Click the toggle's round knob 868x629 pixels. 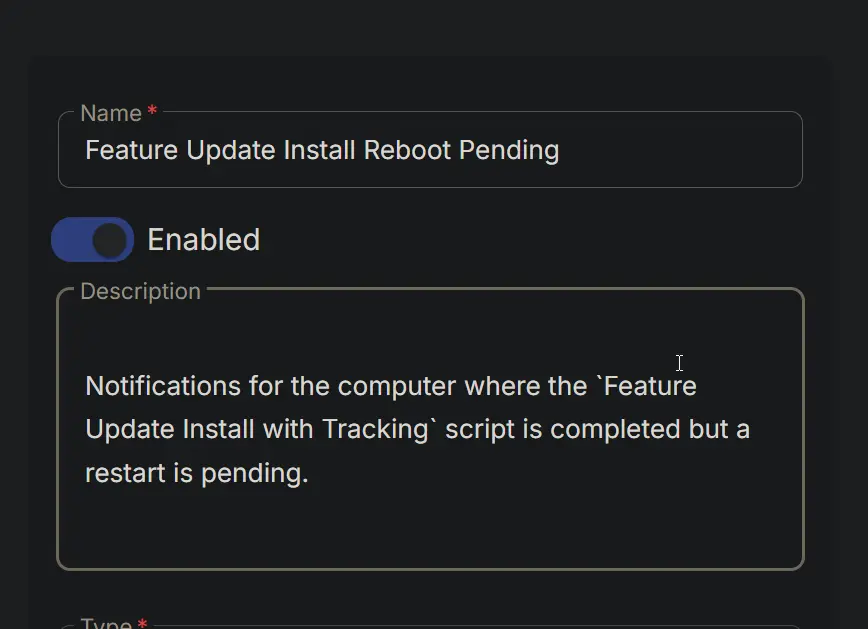110,240
